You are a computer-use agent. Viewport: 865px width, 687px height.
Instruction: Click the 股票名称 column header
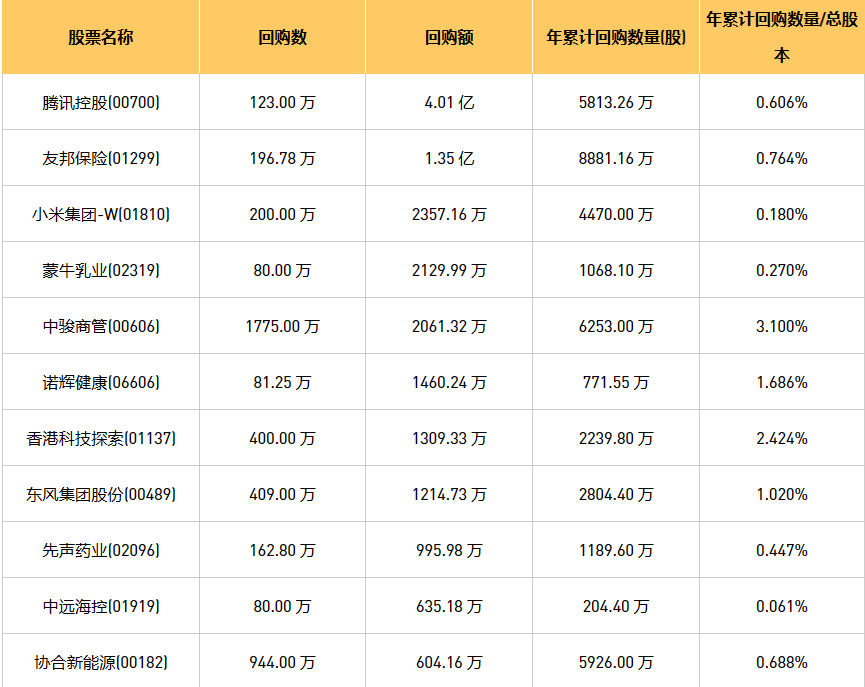(100, 37)
